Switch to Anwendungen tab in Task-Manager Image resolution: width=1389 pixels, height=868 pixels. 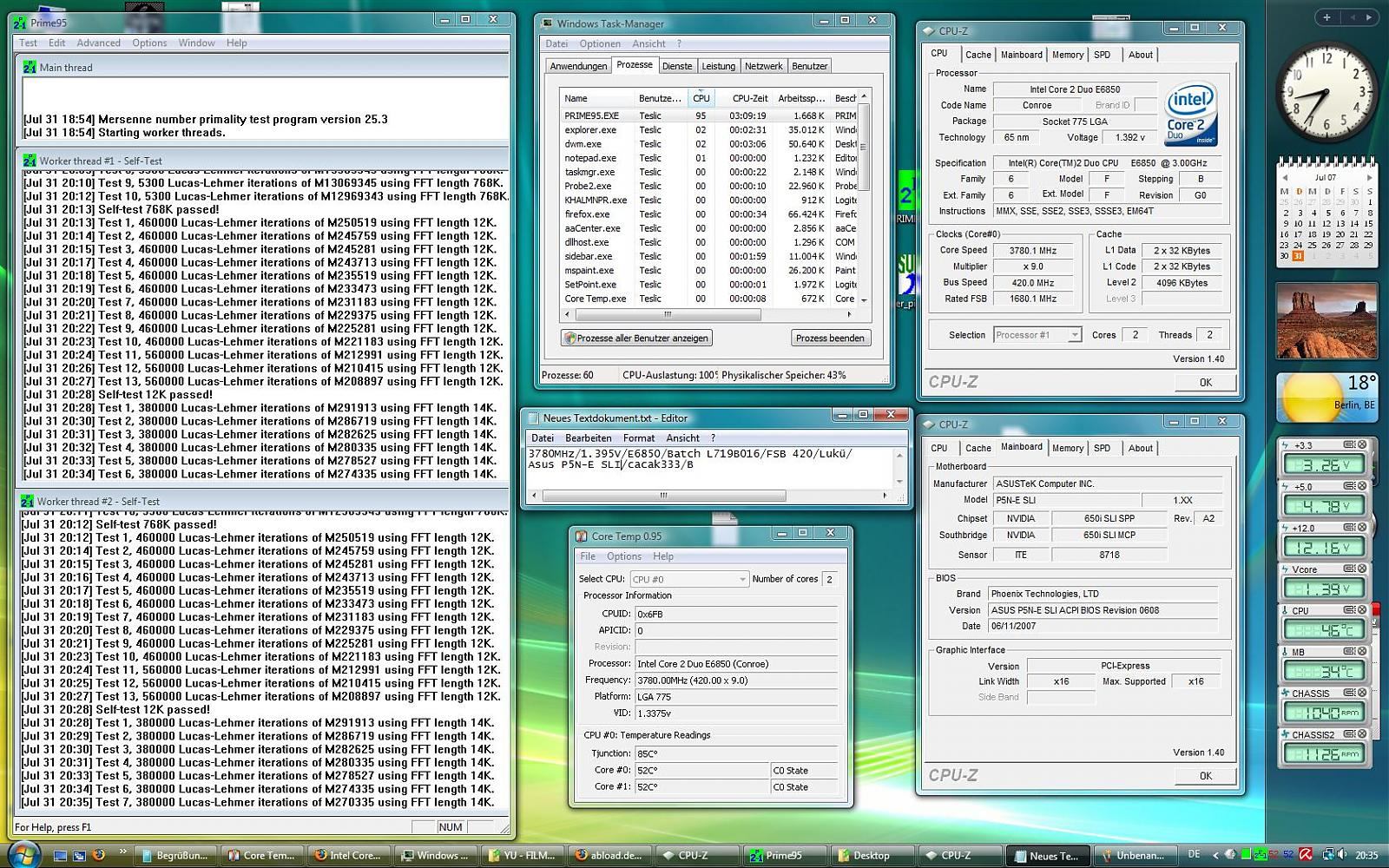tap(578, 66)
